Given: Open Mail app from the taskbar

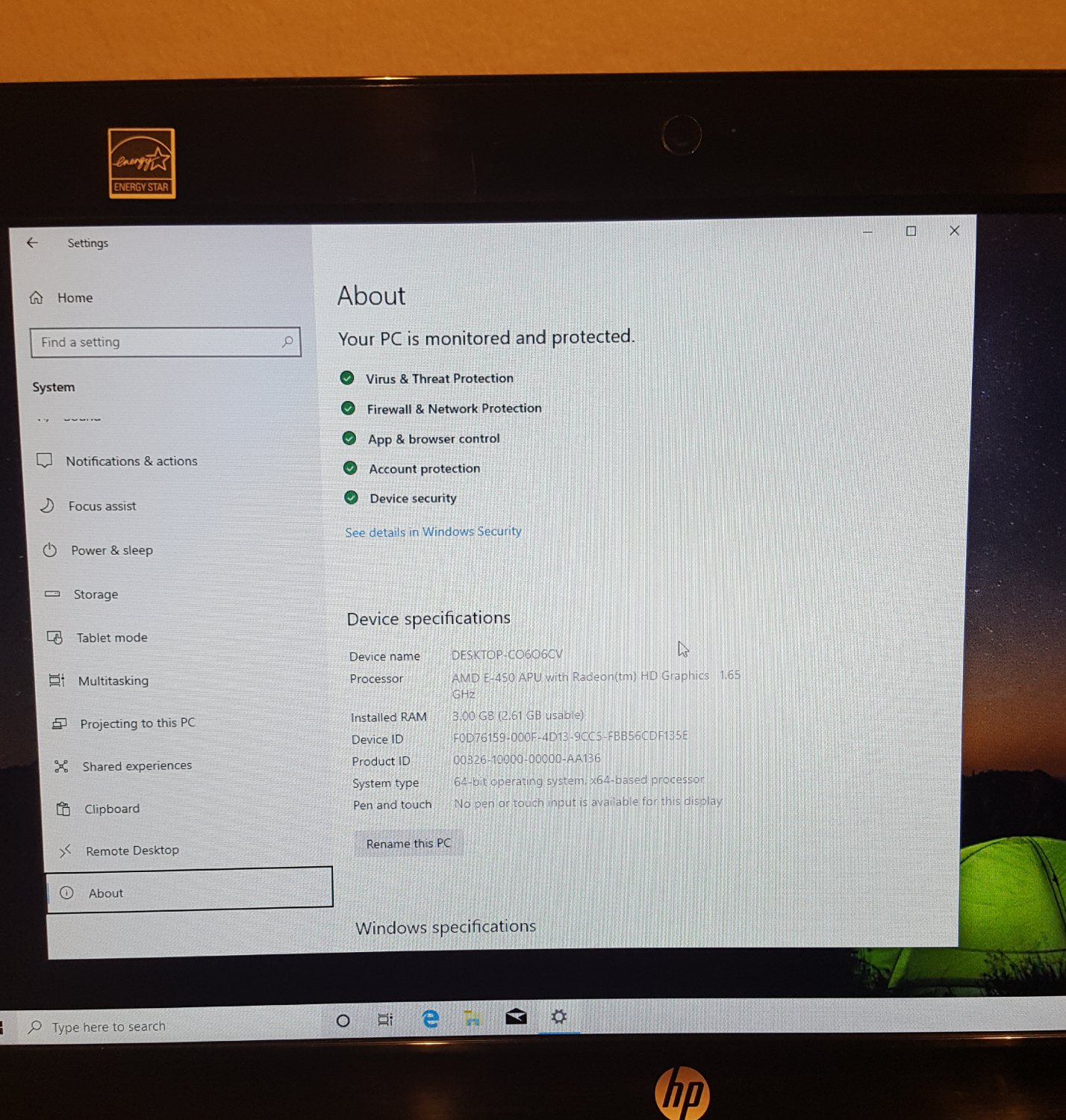Looking at the screenshot, I should [x=516, y=1017].
